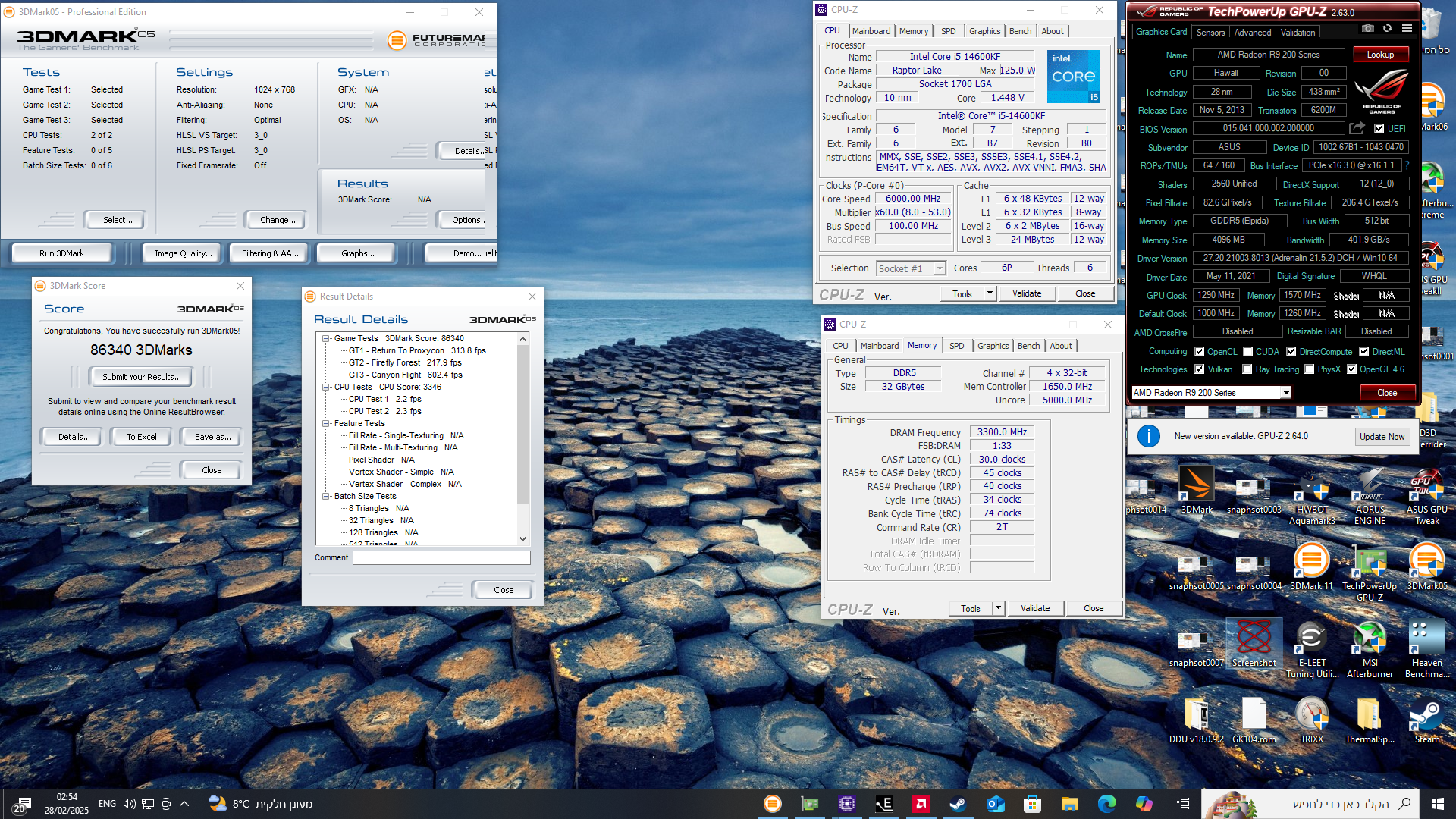1456x819 pixels.
Task: Toggle the DirectML checkbox
Action: 1363,352
